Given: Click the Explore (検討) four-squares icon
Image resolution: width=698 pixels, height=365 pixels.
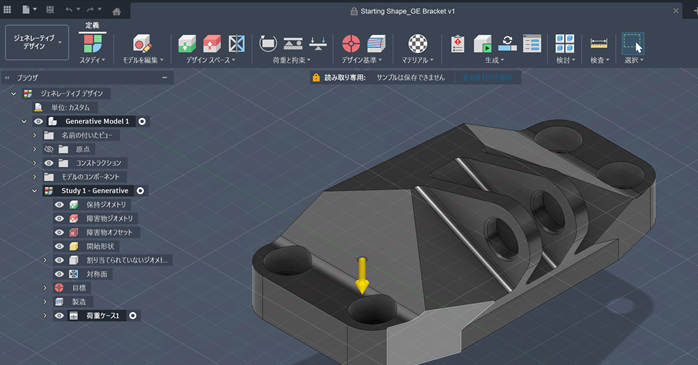Looking at the screenshot, I should [565, 44].
